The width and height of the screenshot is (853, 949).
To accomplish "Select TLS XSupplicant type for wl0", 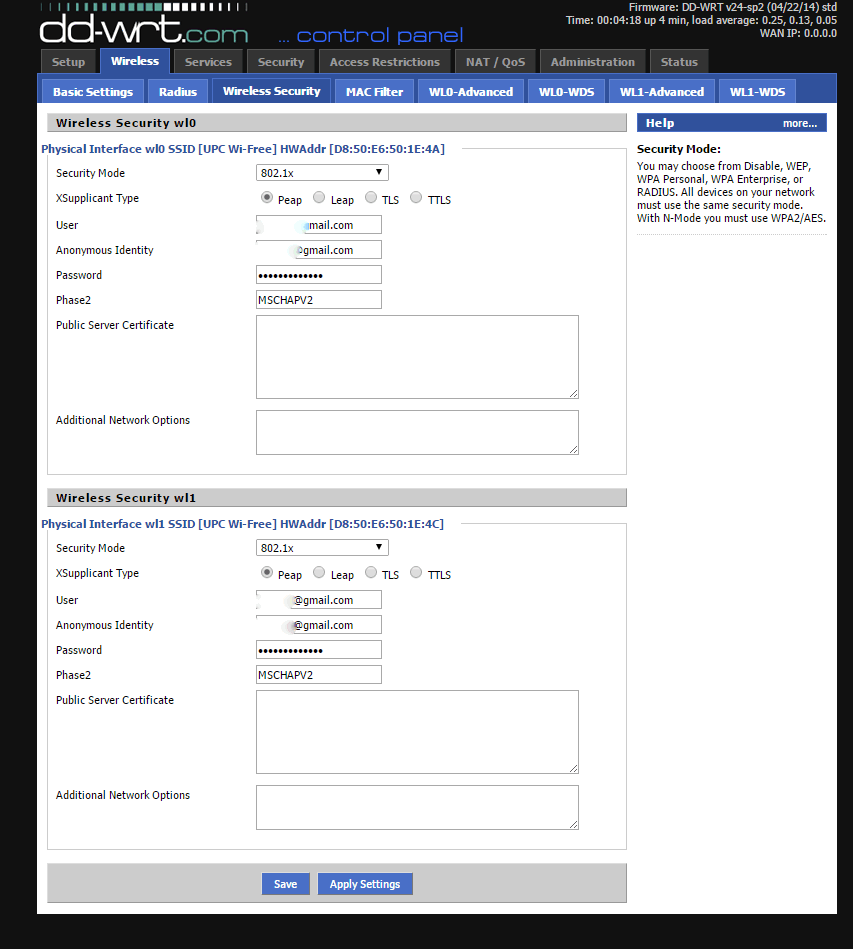I will pyautogui.click(x=371, y=198).
